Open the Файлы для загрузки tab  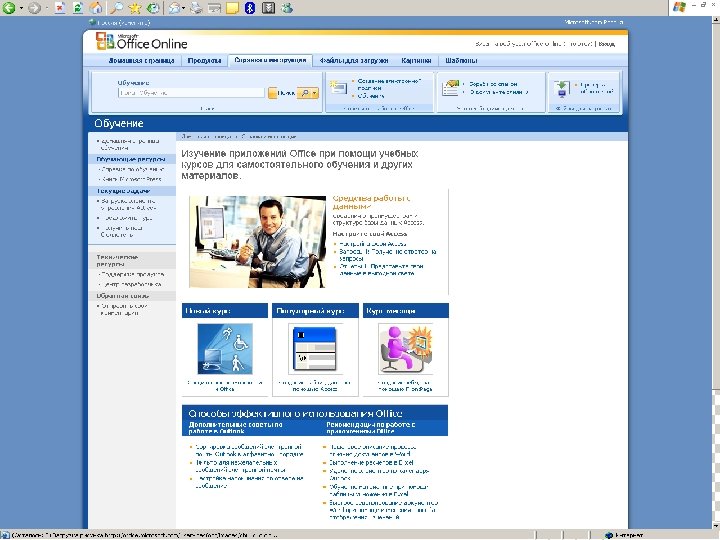point(354,60)
